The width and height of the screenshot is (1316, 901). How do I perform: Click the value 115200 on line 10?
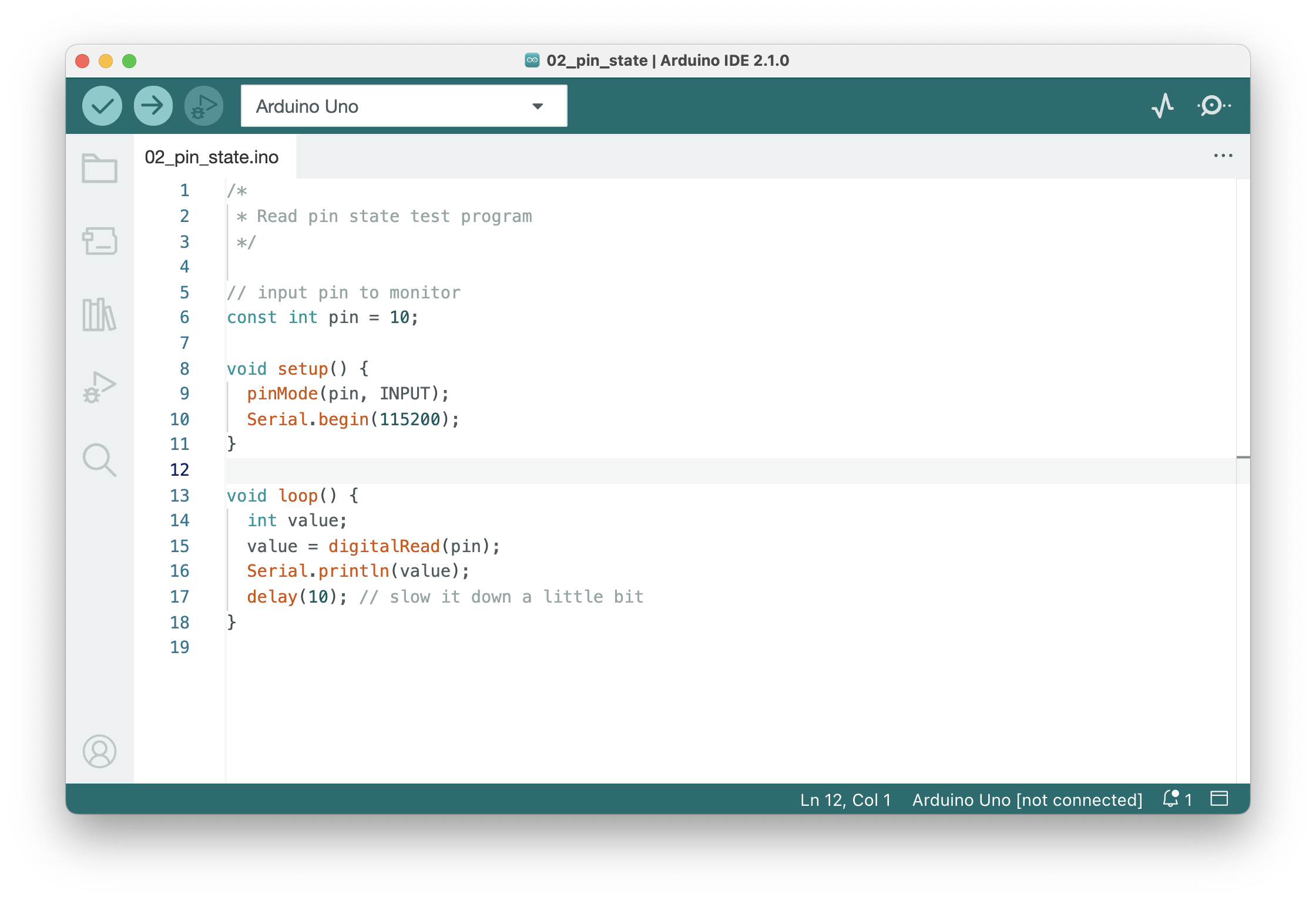[x=409, y=419]
